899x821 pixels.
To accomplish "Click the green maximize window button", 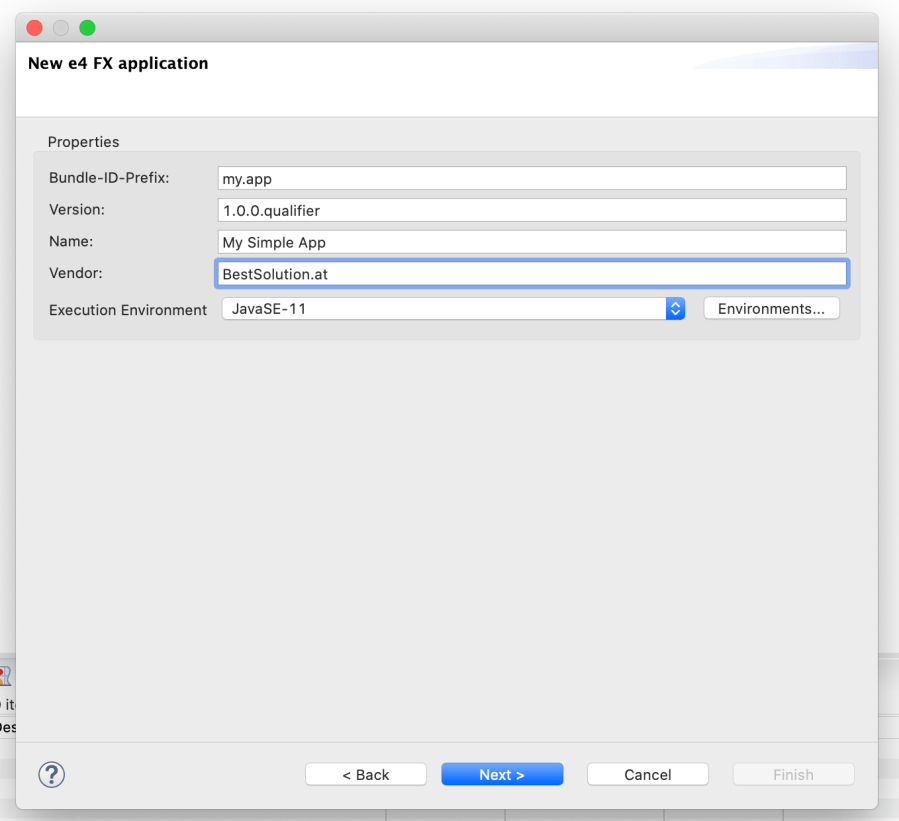I will [87, 28].
